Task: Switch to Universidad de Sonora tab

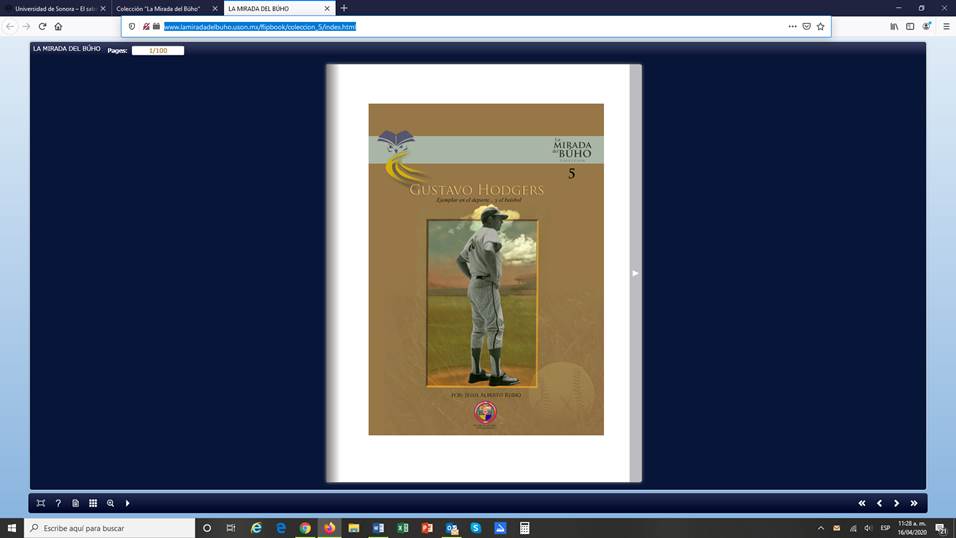Action: (54, 9)
